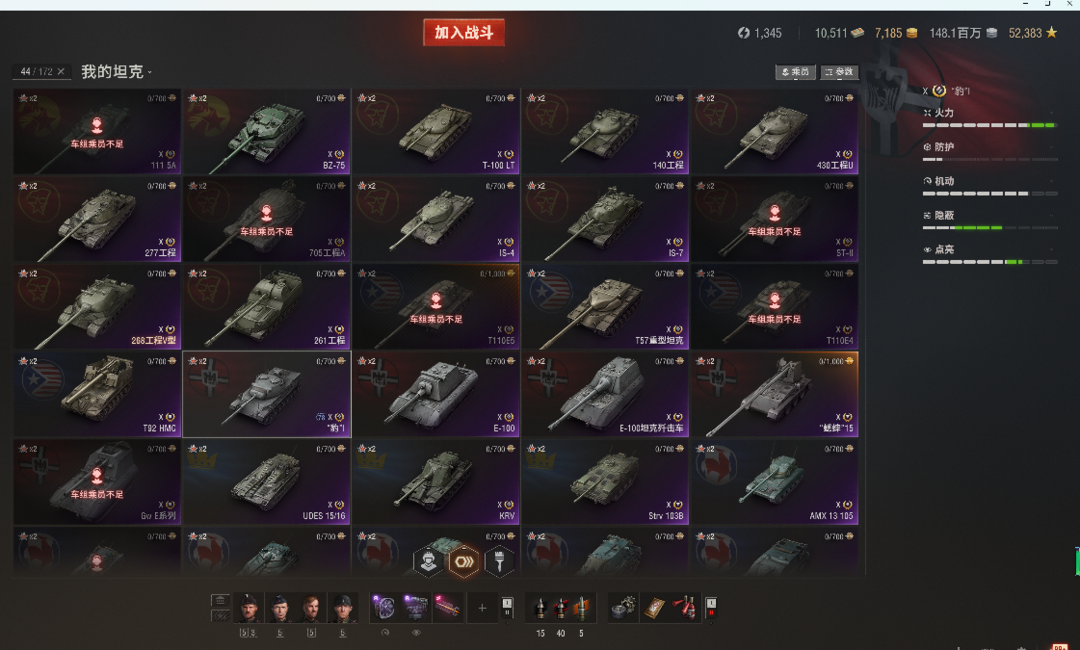Toggle the 参数 parameters filter button
1080x650 pixels.
839,72
